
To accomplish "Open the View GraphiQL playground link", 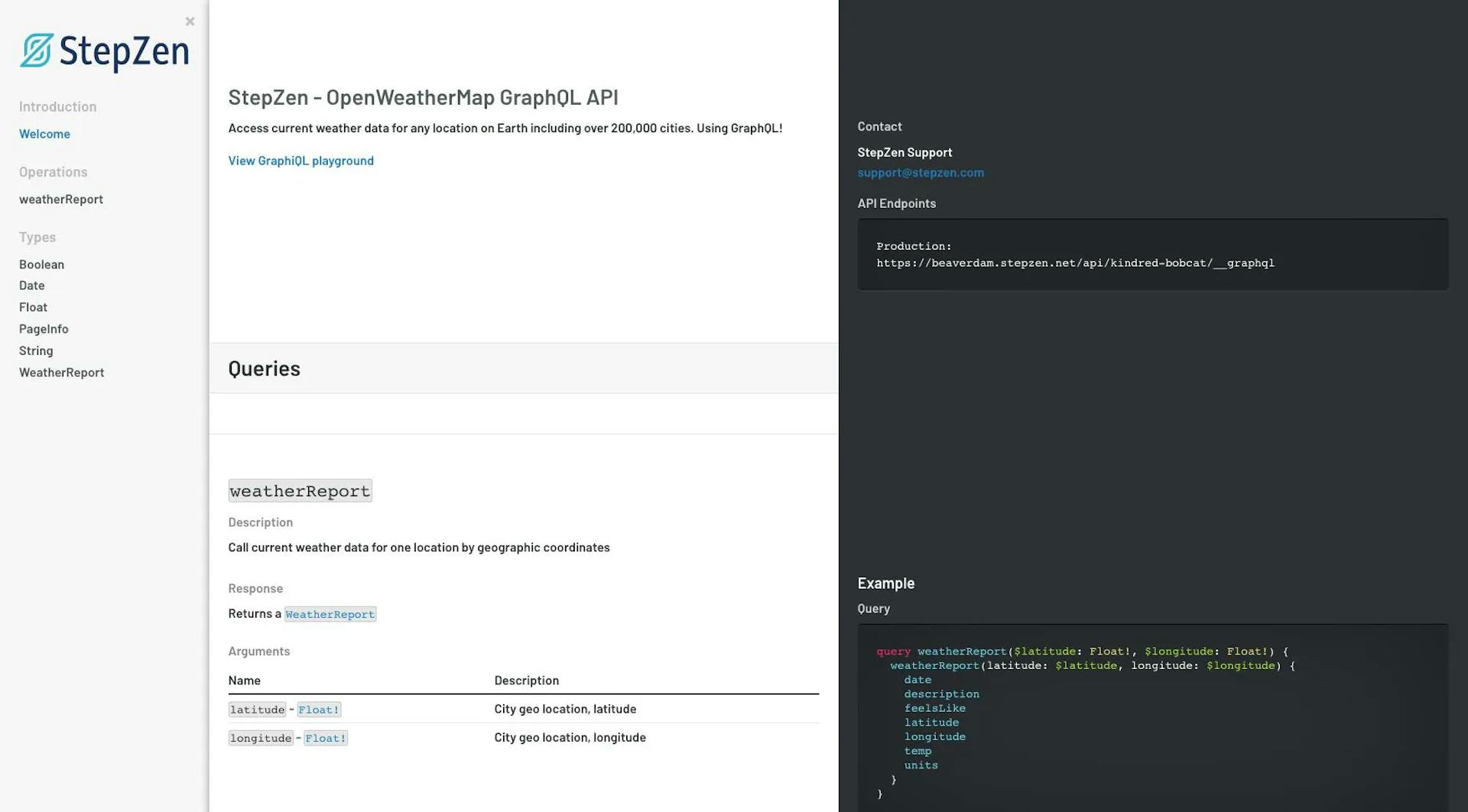I will (300, 161).
